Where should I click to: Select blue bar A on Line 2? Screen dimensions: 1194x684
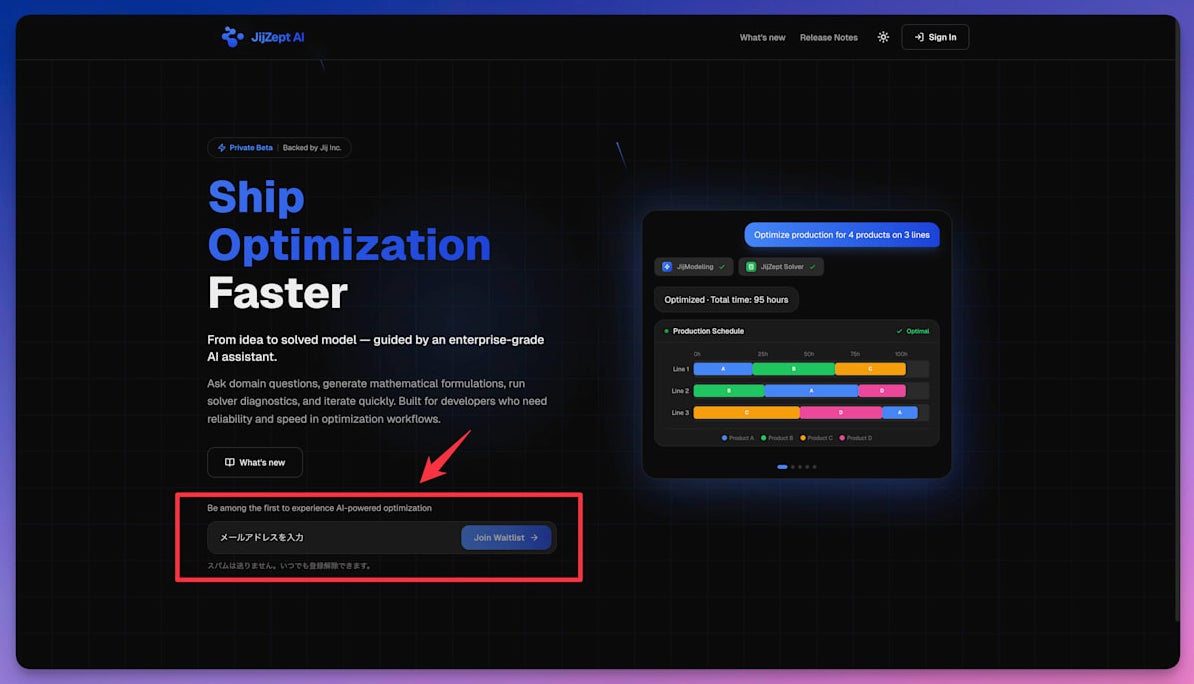(811, 391)
